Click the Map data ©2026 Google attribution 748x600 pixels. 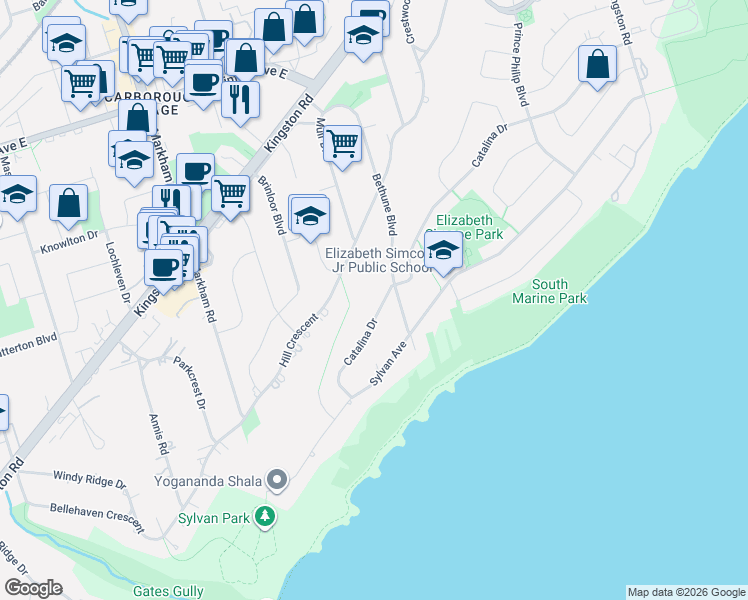tap(686, 592)
